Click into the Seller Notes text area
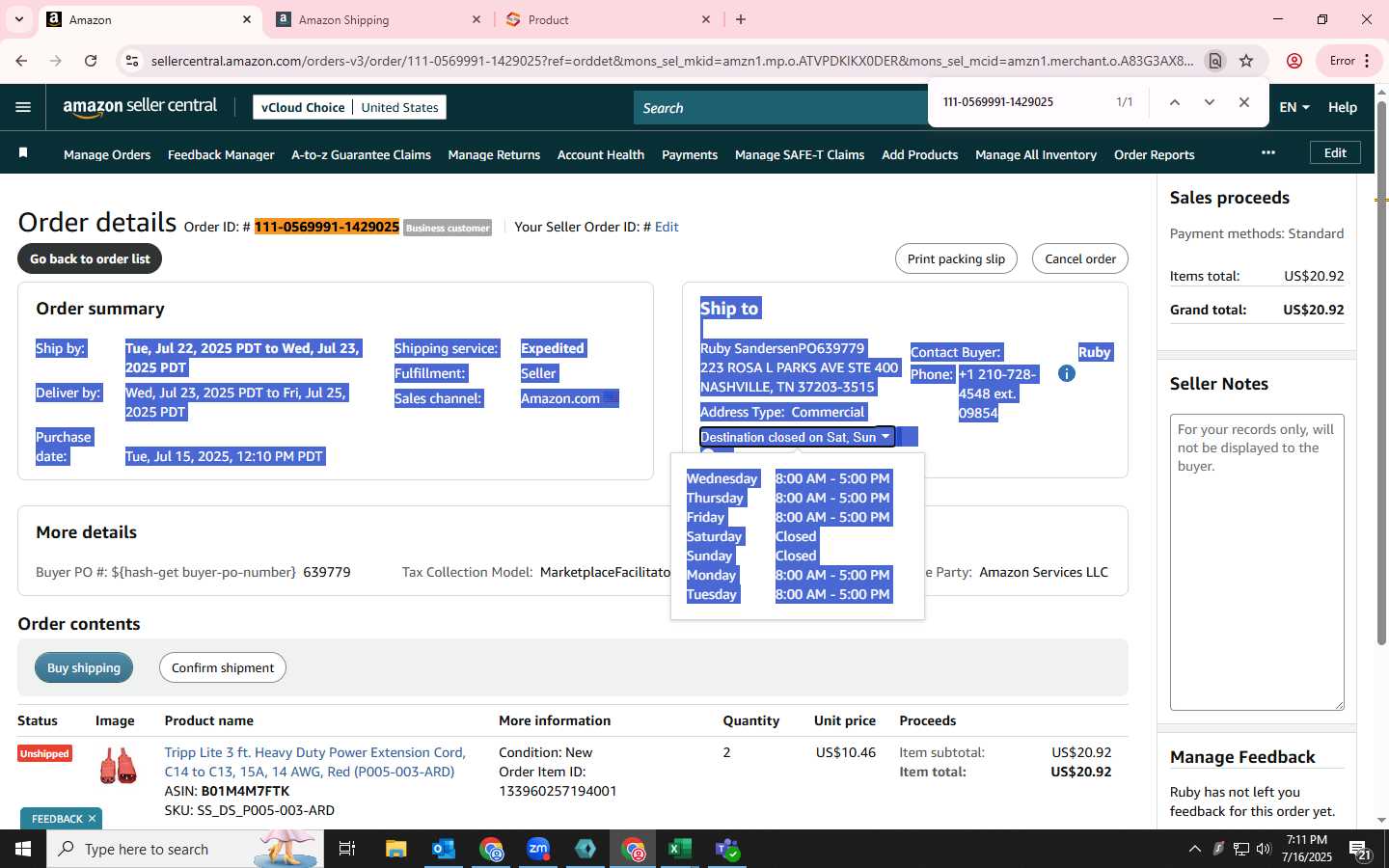Screen dimensions: 1389x868 tap(1257, 562)
